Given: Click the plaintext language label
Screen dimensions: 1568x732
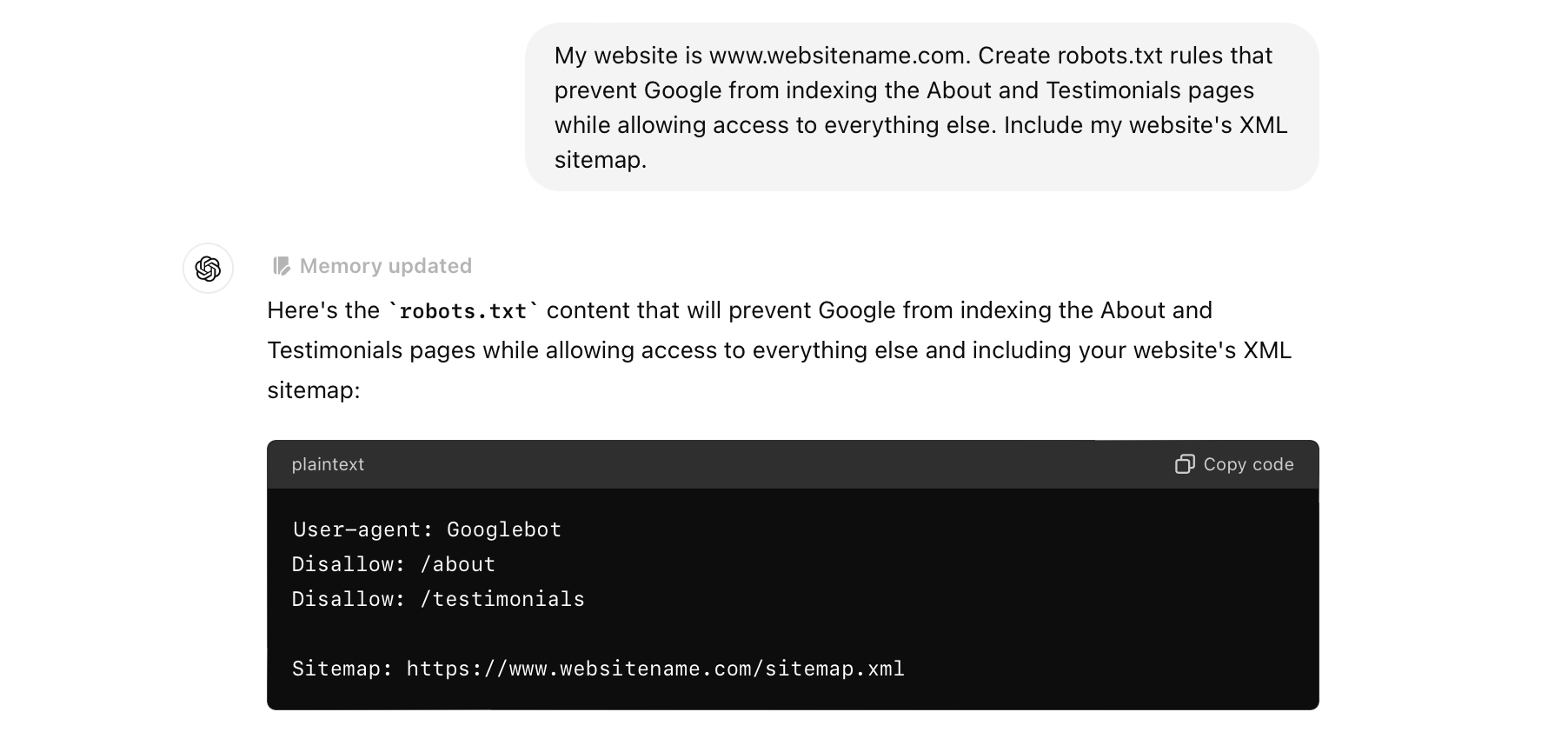Looking at the screenshot, I should click(x=328, y=464).
